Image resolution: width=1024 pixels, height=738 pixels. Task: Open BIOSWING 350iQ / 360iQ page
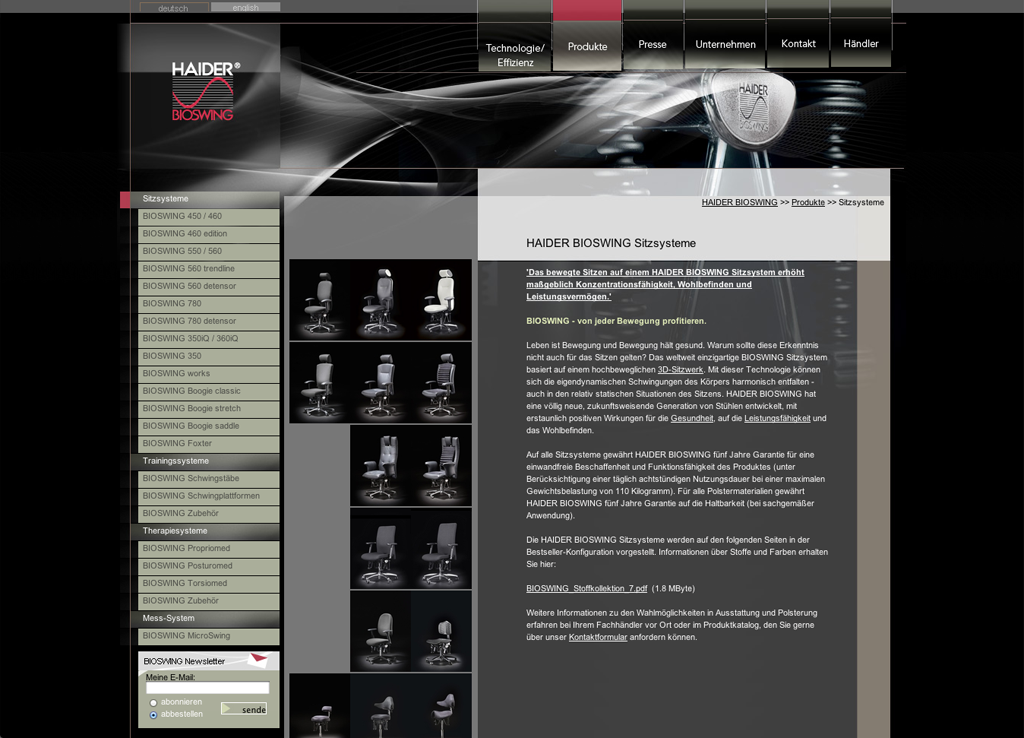pos(208,338)
